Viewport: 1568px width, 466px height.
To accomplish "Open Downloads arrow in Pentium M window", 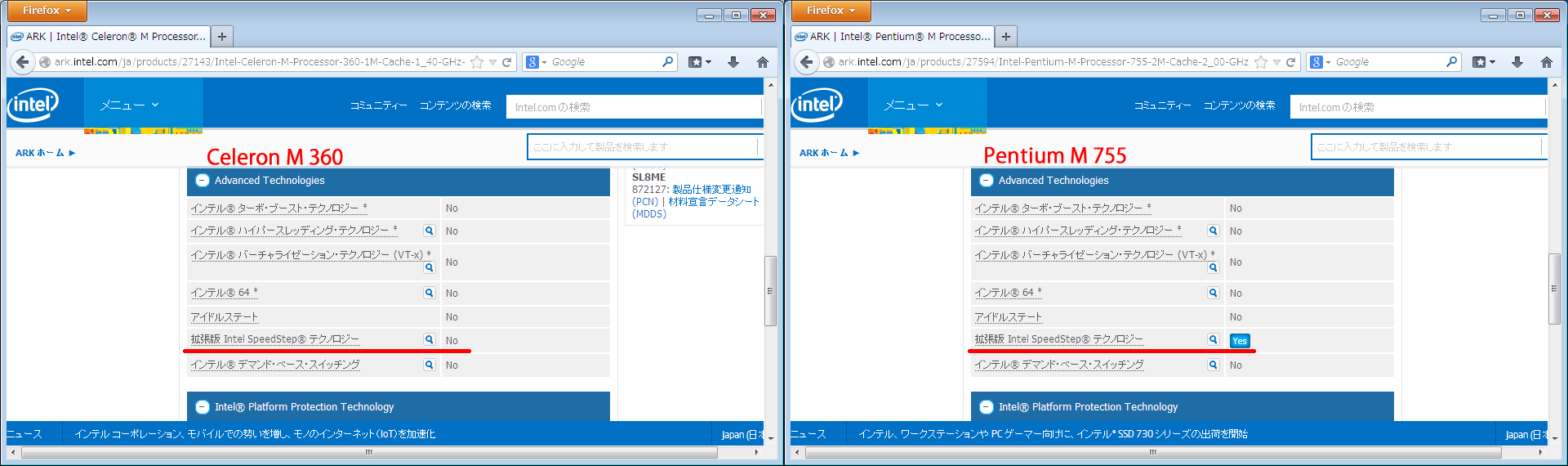I will (x=1517, y=62).
